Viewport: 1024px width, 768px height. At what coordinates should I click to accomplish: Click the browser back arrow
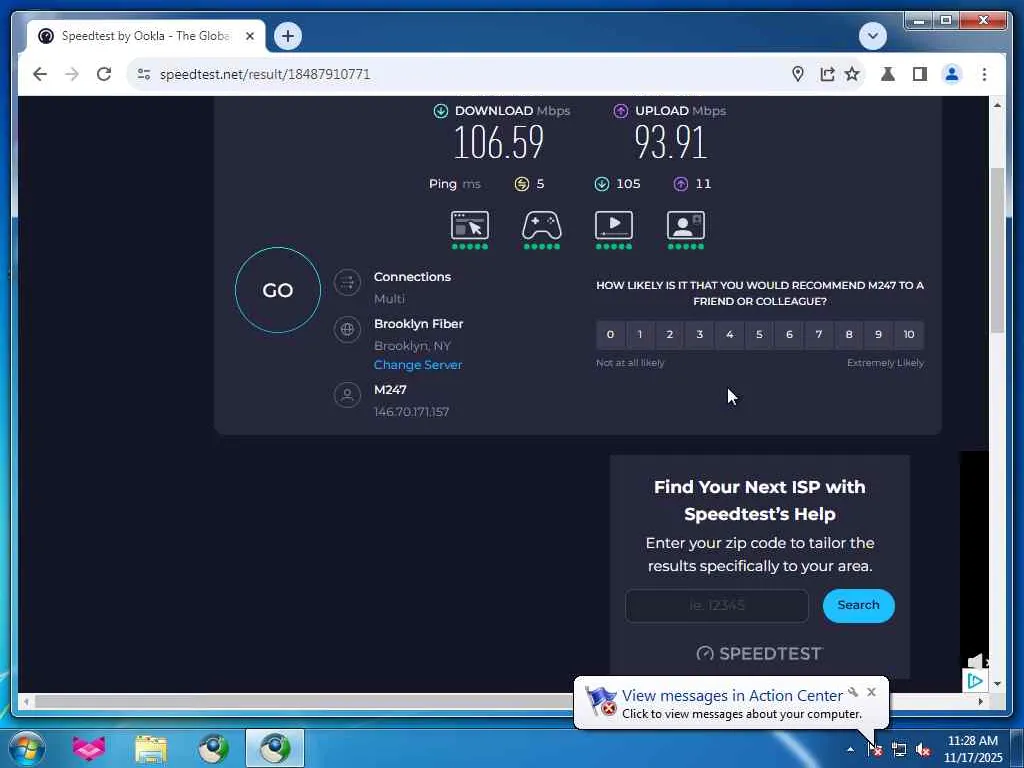point(40,74)
